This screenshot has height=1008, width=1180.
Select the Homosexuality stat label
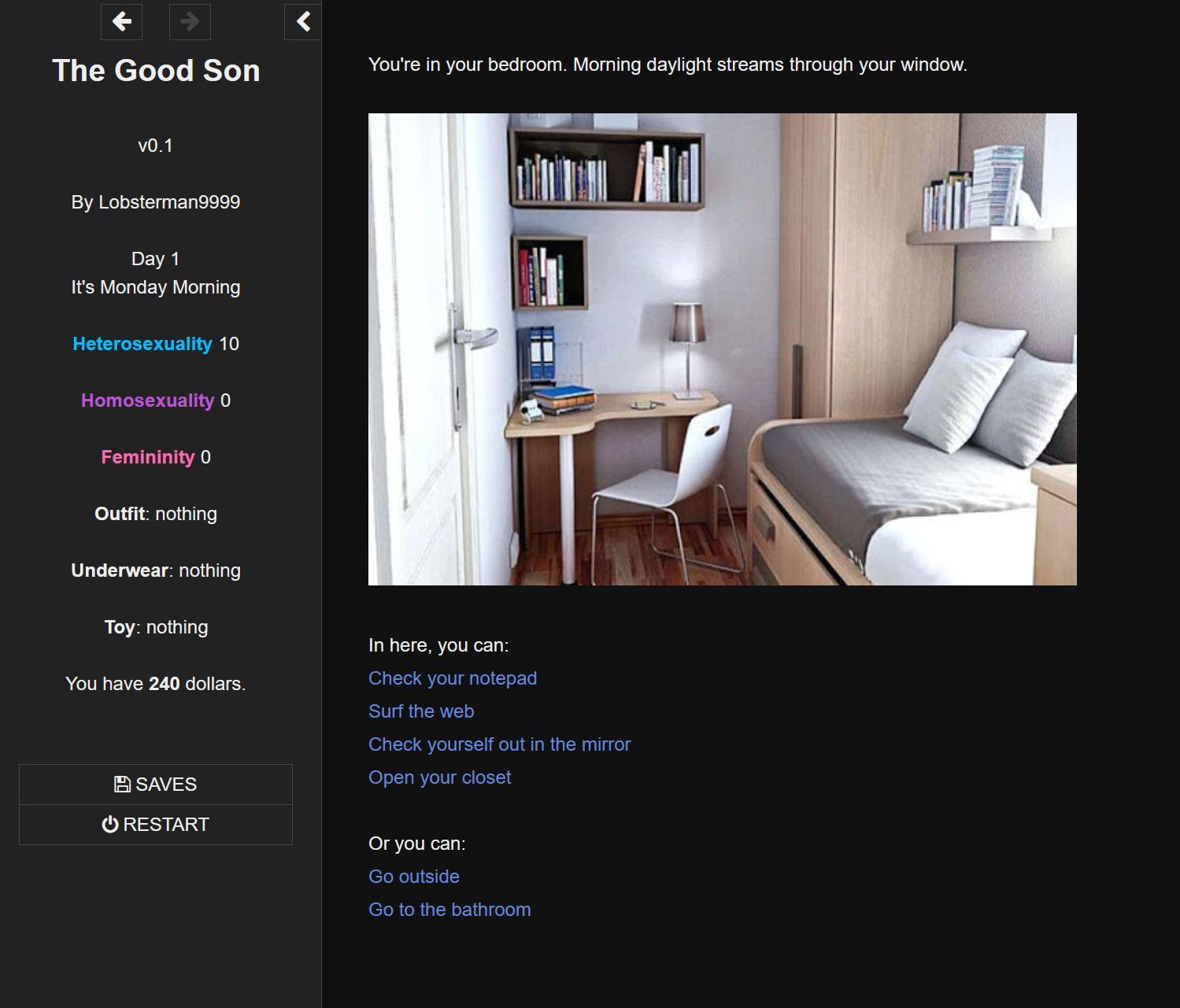pos(147,400)
